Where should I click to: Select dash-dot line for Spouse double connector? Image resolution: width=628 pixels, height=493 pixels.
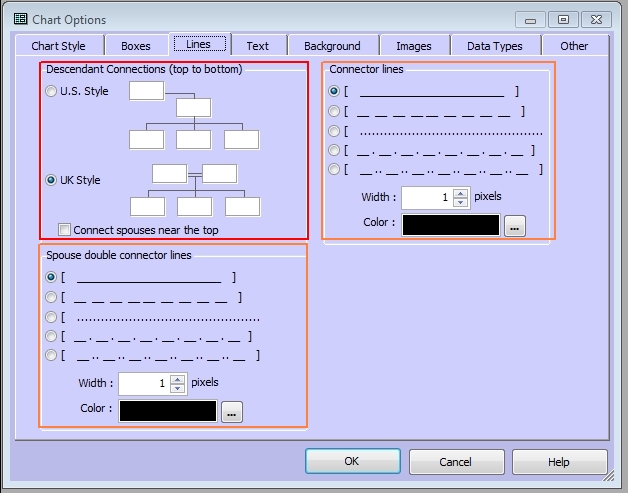pyautogui.click(x=51, y=336)
